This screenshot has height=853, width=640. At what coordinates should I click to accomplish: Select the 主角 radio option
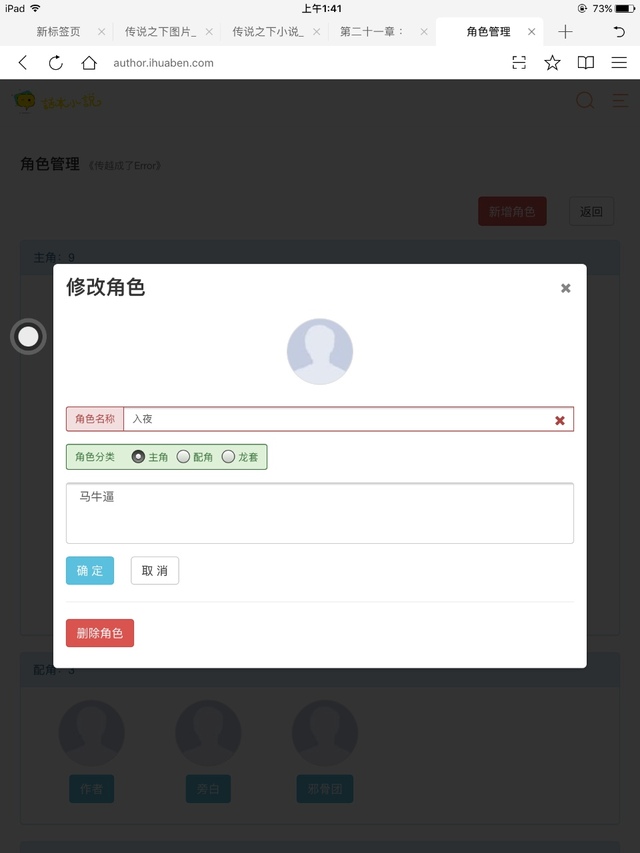point(138,457)
